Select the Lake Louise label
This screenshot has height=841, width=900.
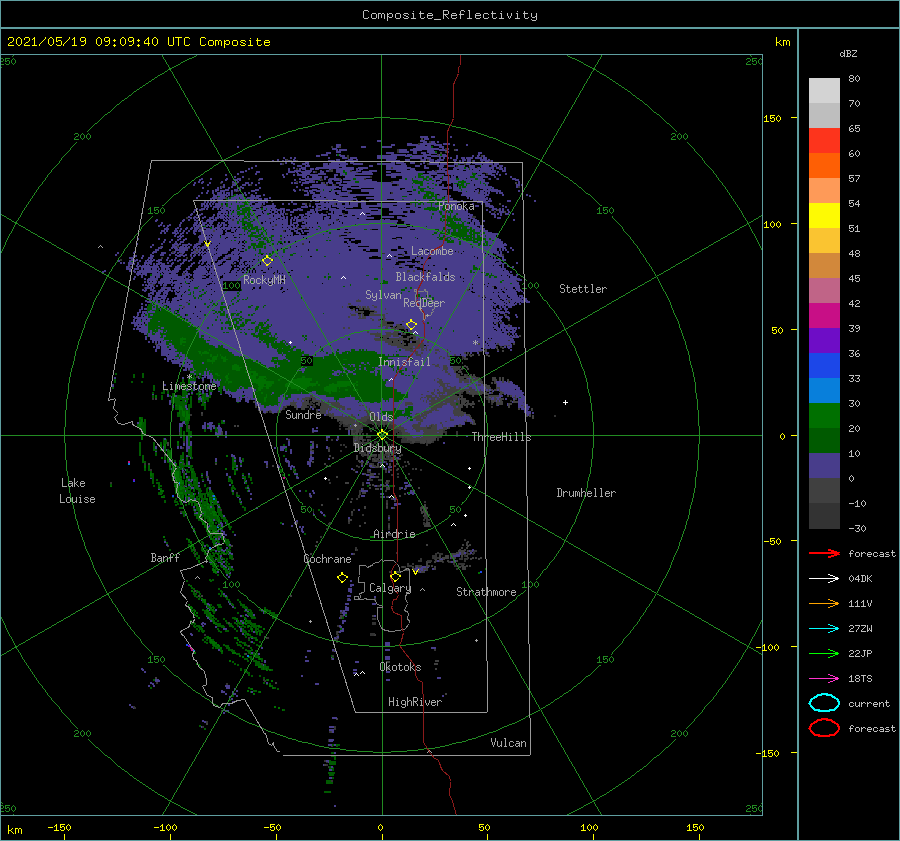tap(77, 491)
